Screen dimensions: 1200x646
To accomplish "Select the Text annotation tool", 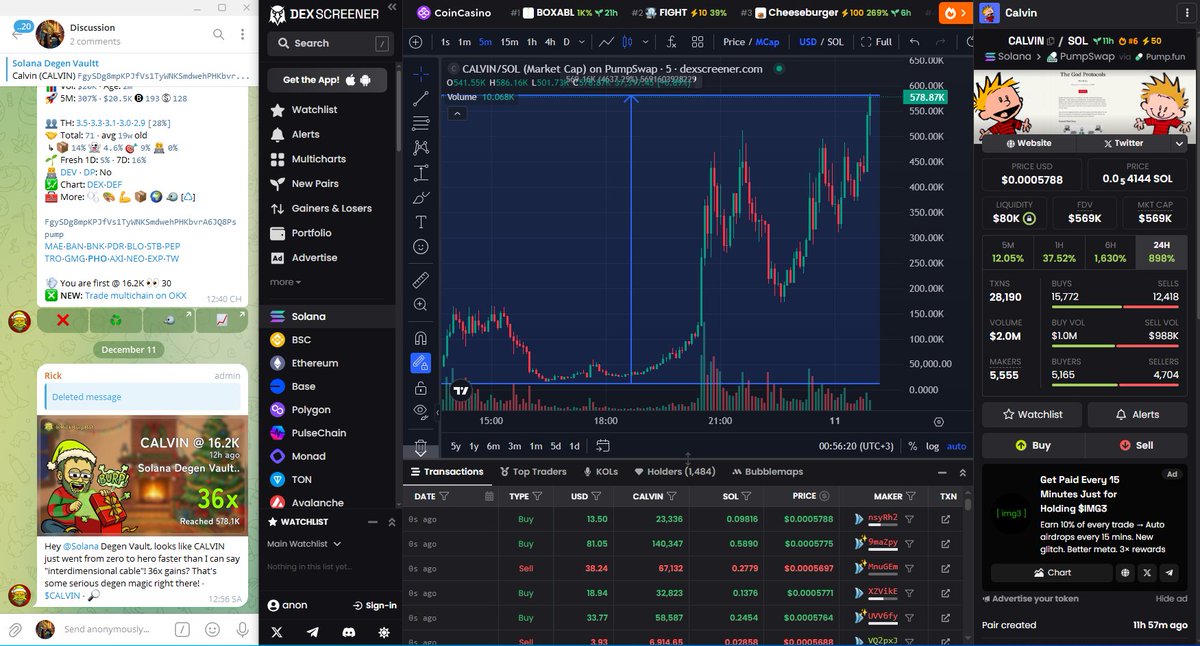I will pos(421,222).
